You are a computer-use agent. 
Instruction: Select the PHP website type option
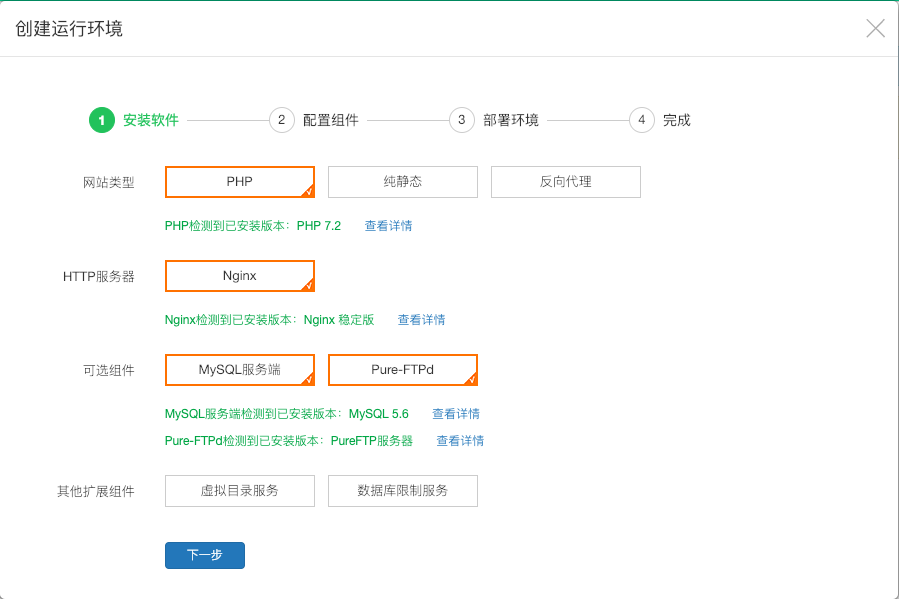240,182
